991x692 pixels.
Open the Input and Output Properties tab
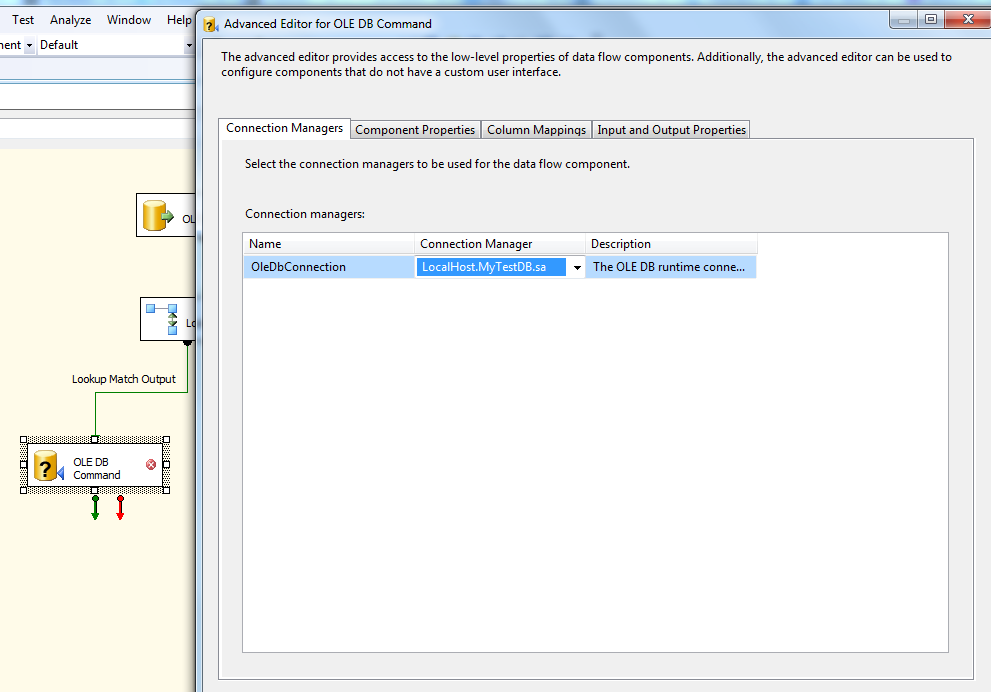click(671, 130)
